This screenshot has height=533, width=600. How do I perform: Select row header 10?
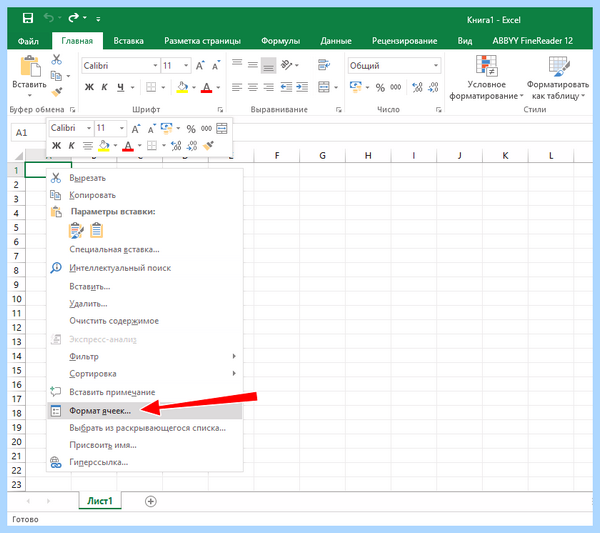16,299
